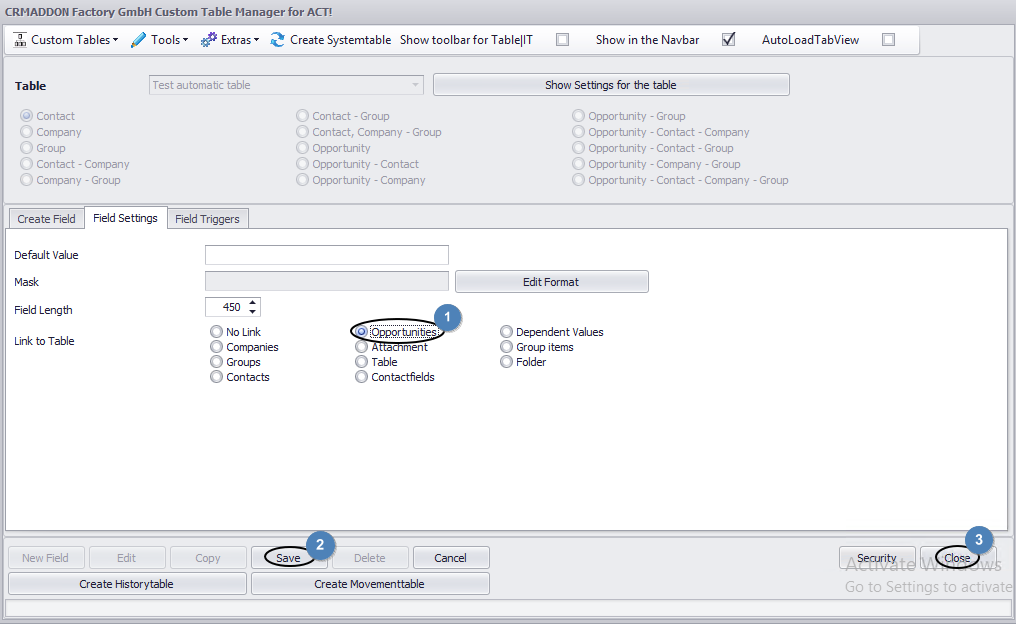Click the Edit Format button
The image size is (1016, 624).
click(551, 281)
